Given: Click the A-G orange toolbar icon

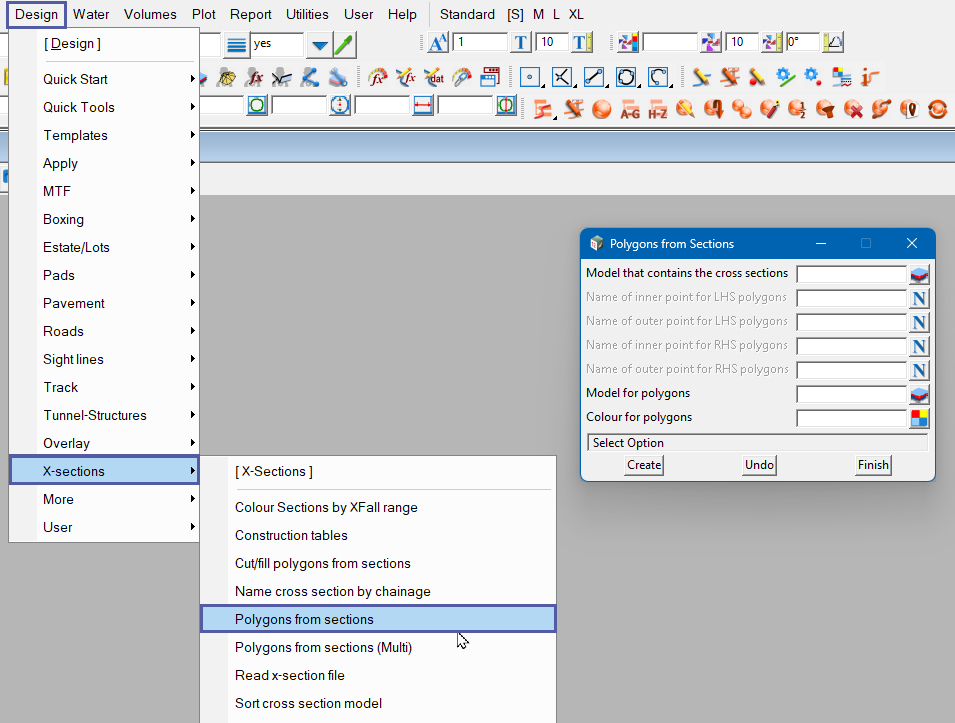Looking at the screenshot, I should point(630,108).
